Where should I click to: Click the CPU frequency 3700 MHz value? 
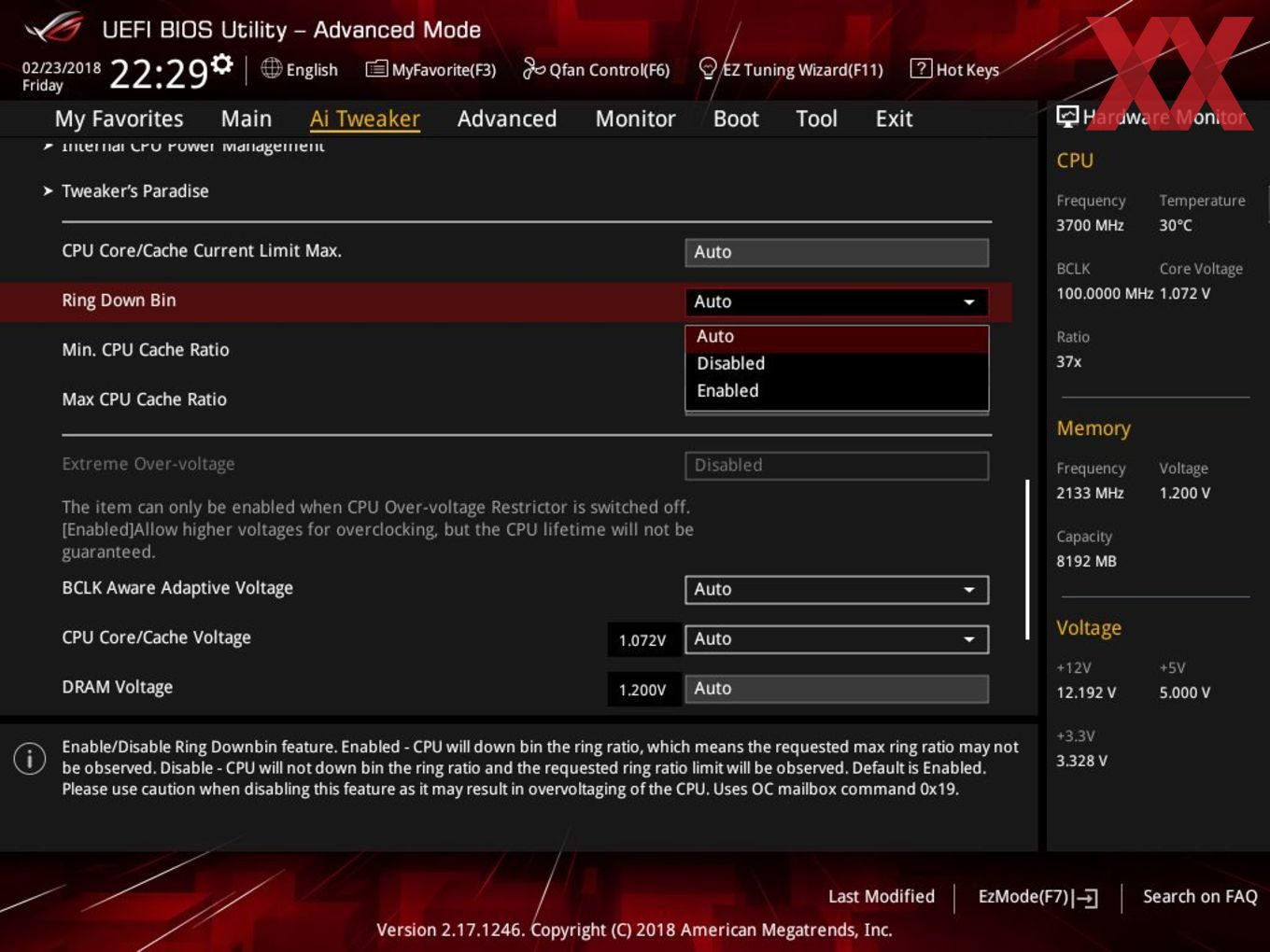(1090, 225)
